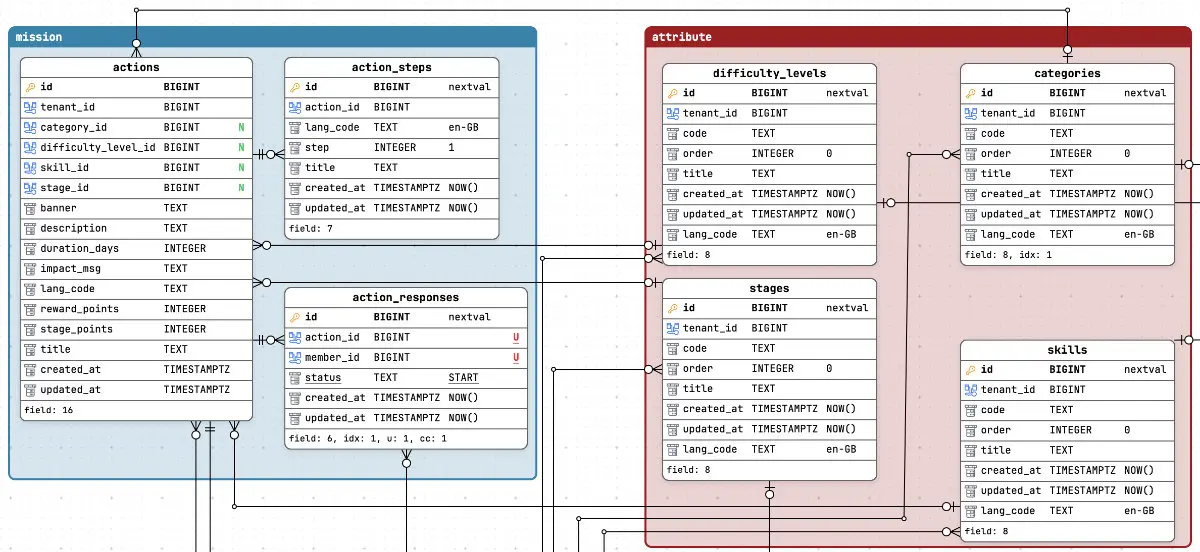
Task: Select the actions table title
Action: tap(137, 68)
